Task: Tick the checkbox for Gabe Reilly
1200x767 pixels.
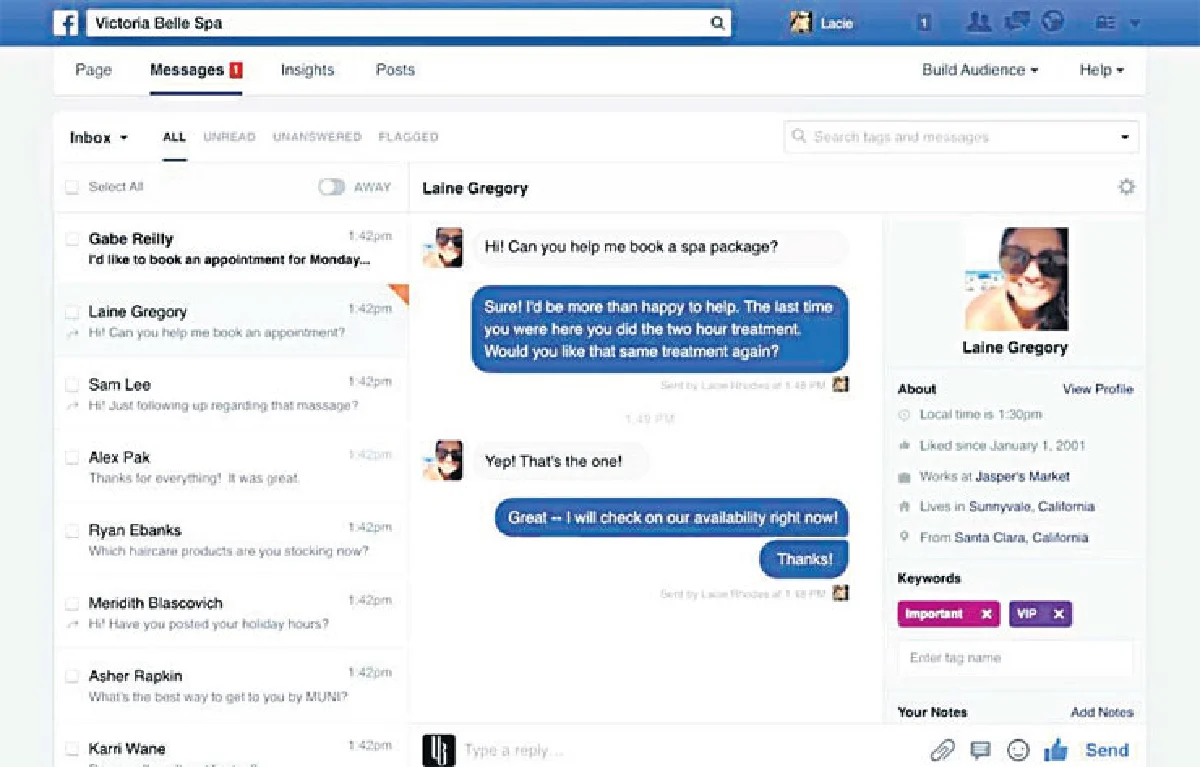Action: pyautogui.click(x=72, y=239)
